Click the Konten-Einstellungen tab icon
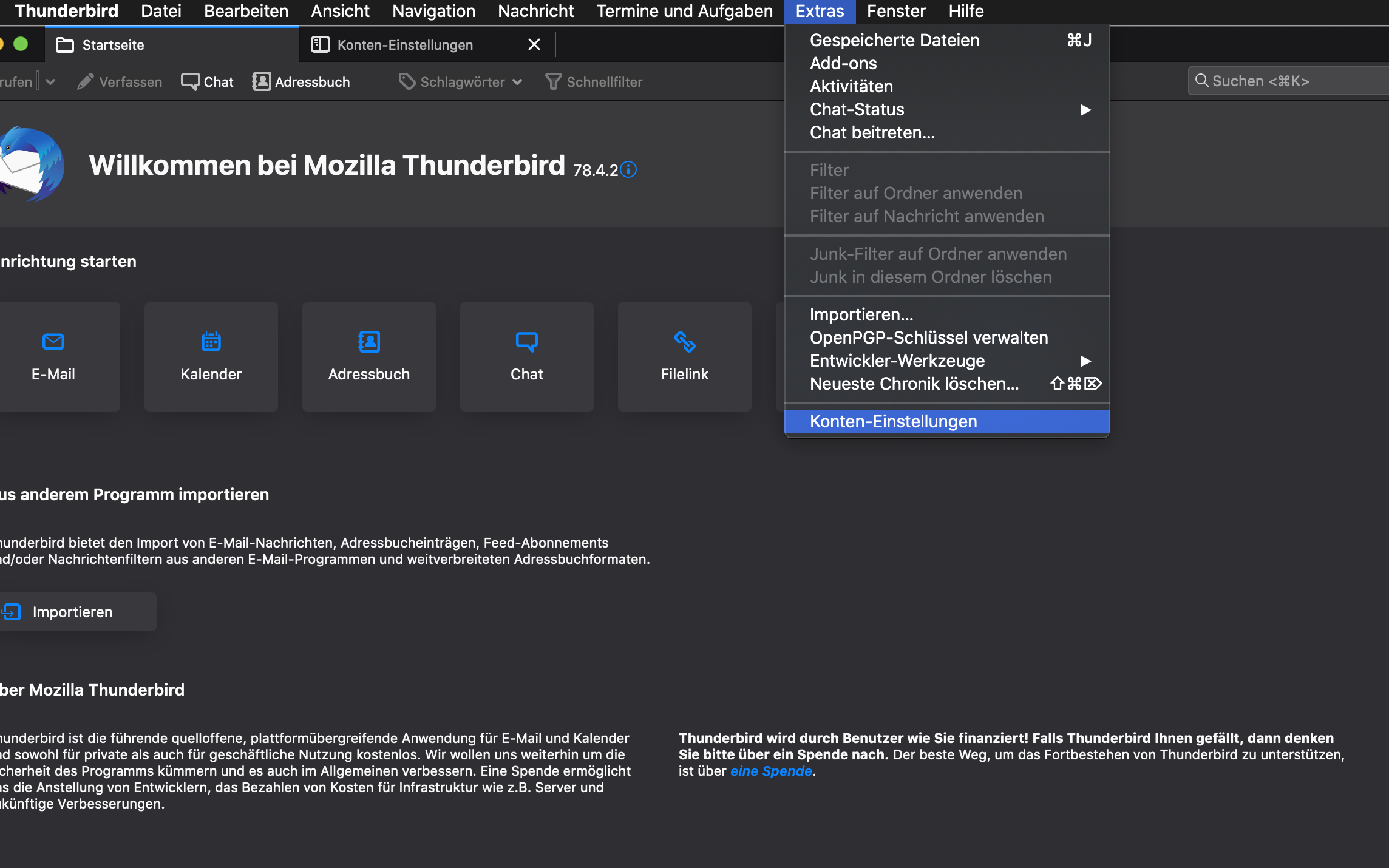 pyautogui.click(x=320, y=44)
